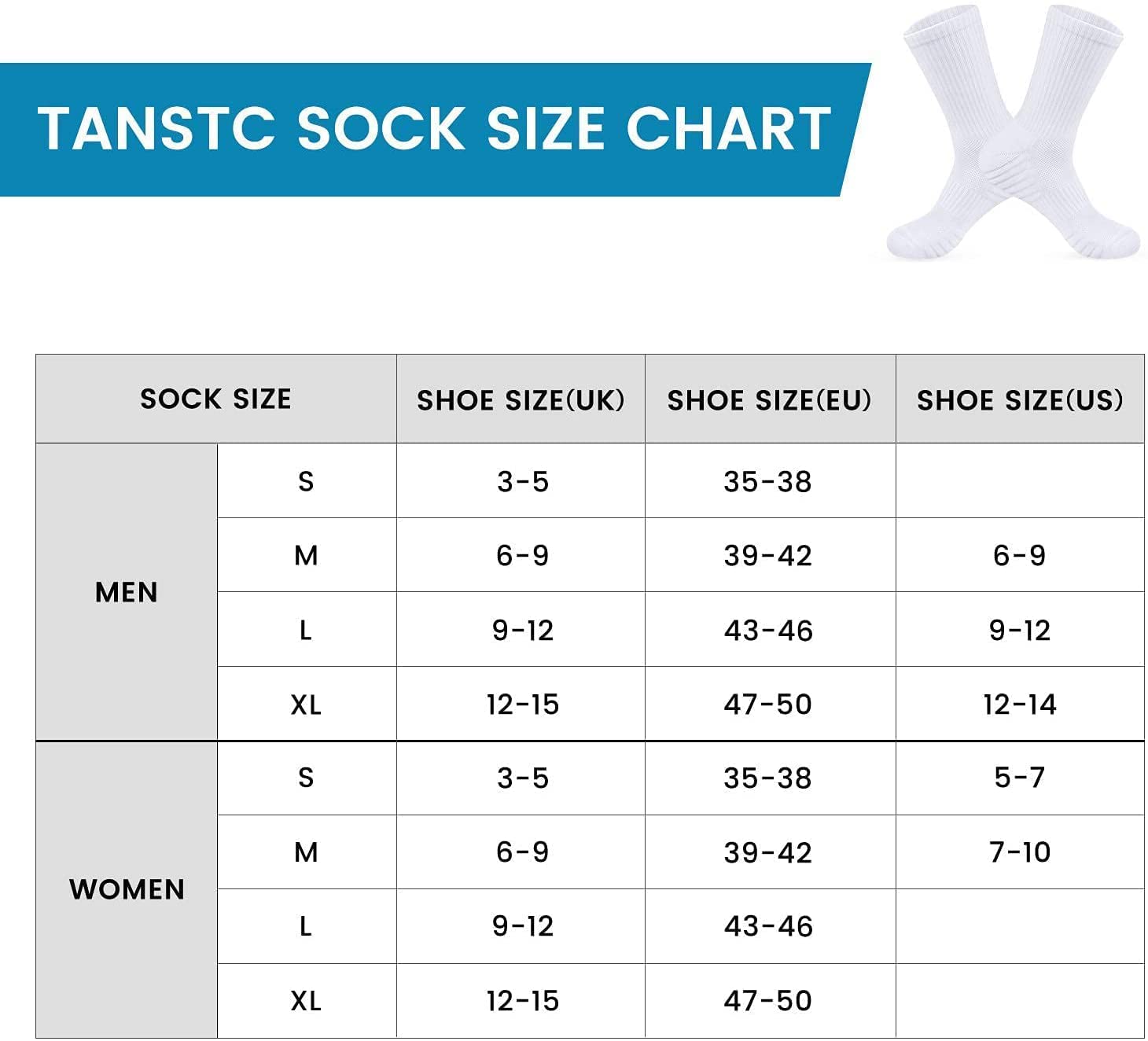
Task: Select women's M US size 7-10
Action: pyautogui.click(x=1019, y=852)
